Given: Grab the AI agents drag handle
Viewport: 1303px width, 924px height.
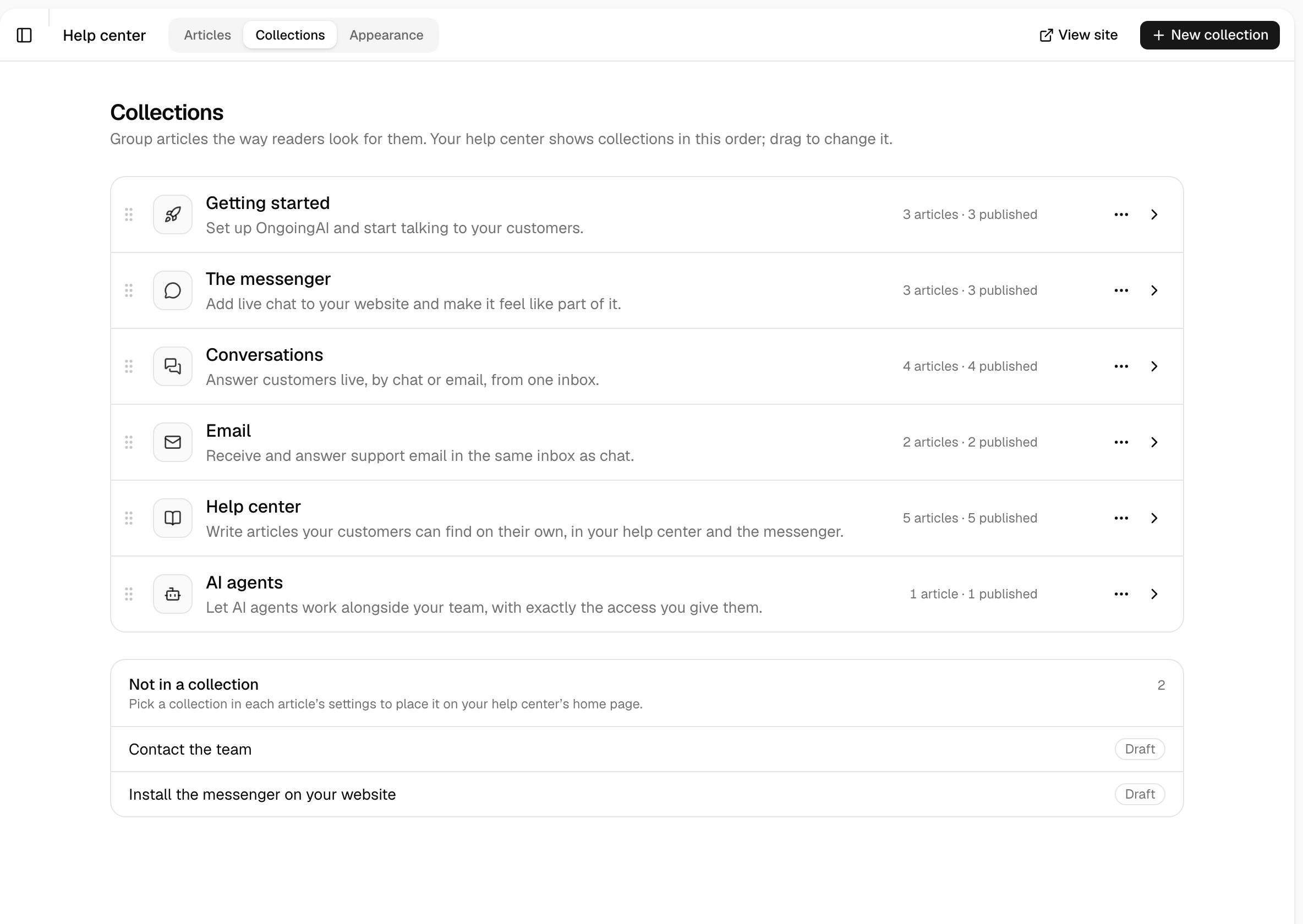Looking at the screenshot, I should (x=129, y=594).
